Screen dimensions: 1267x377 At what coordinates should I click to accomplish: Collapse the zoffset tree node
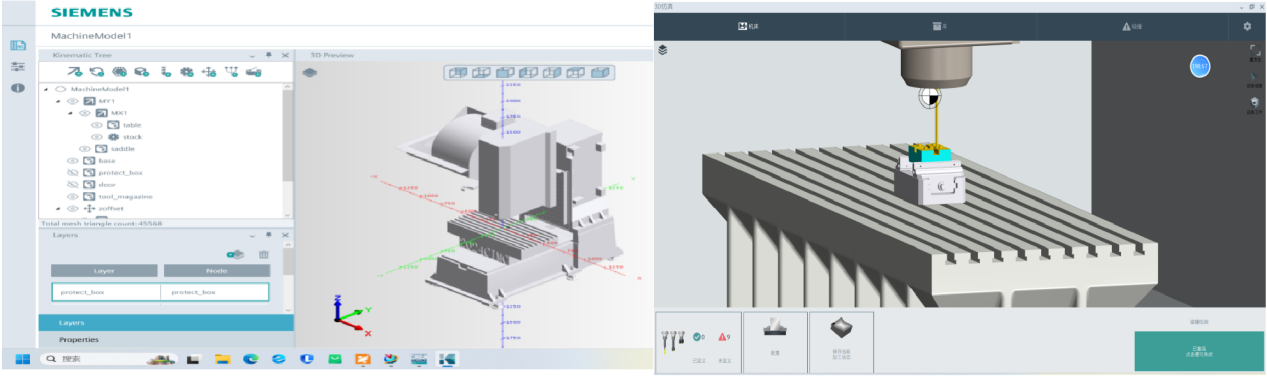point(58,208)
